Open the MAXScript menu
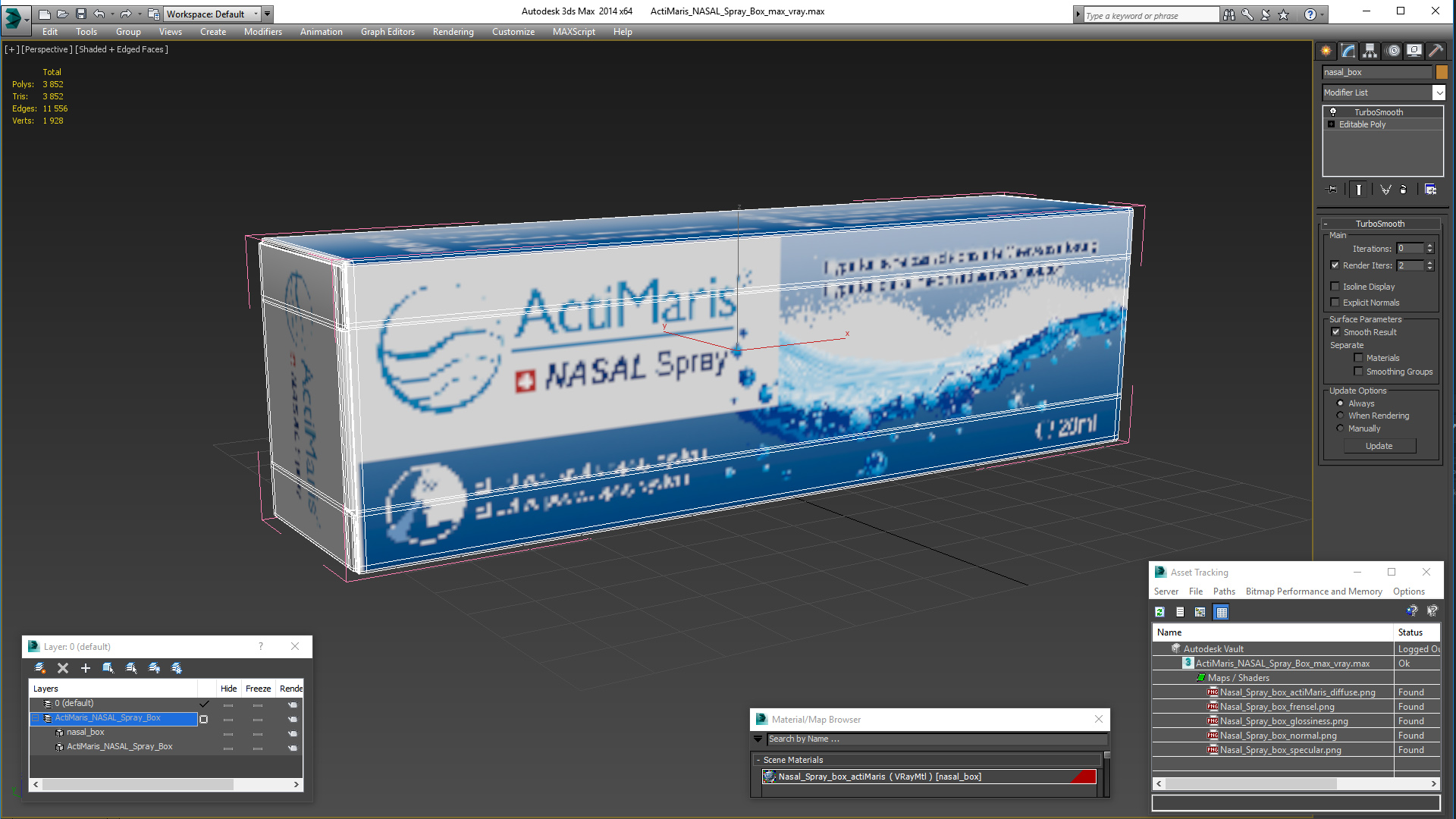Image resolution: width=1456 pixels, height=819 pixels. click(x=574, y=32)
